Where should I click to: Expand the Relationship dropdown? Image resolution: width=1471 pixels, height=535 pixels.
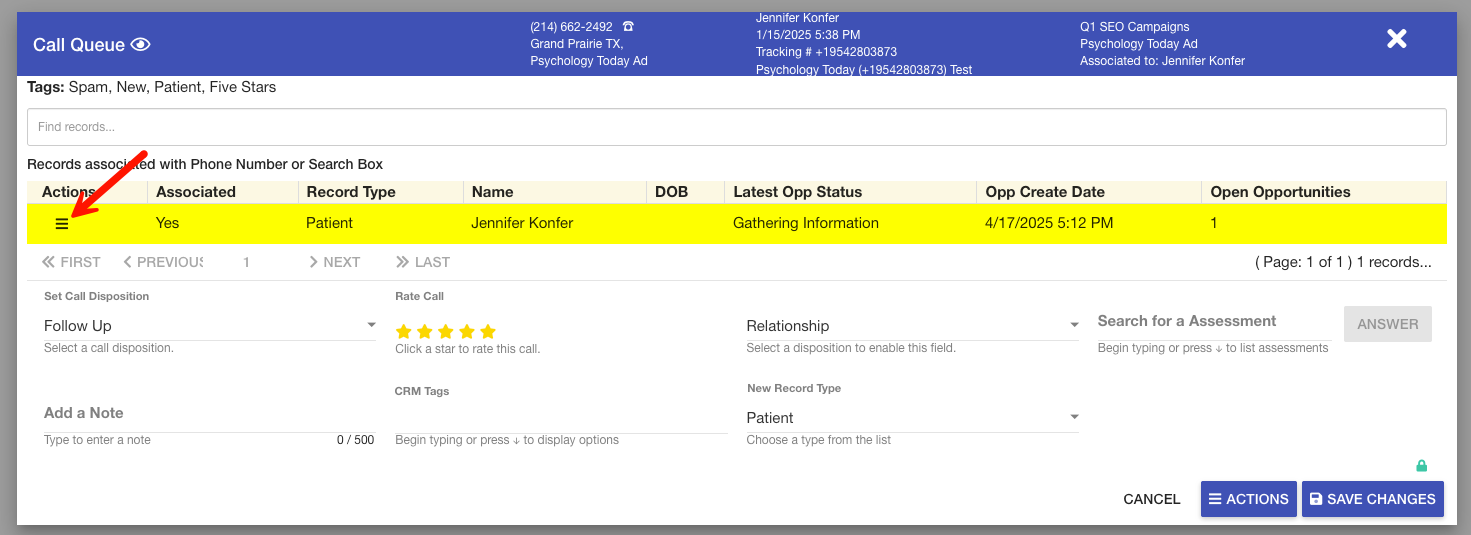pos(912,326)
